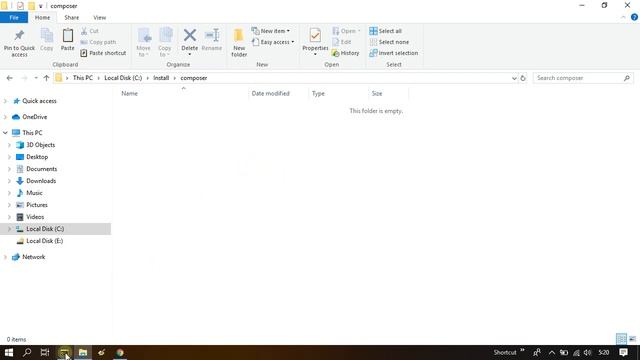Image resolution: width=640 pixels, height=360 pixels.
Task: Click the Cut command
Action: click(x=90, y=31)
